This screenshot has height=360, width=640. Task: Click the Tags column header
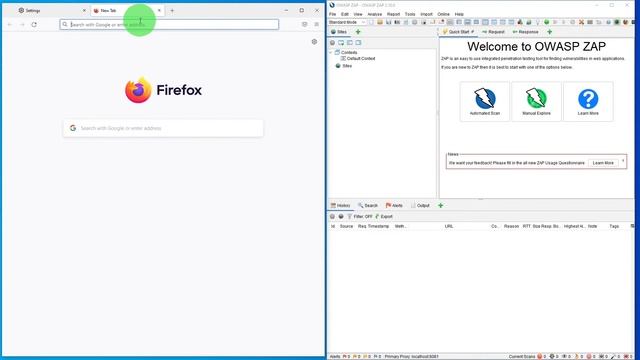pyautogui.click(x=614, y=226)
